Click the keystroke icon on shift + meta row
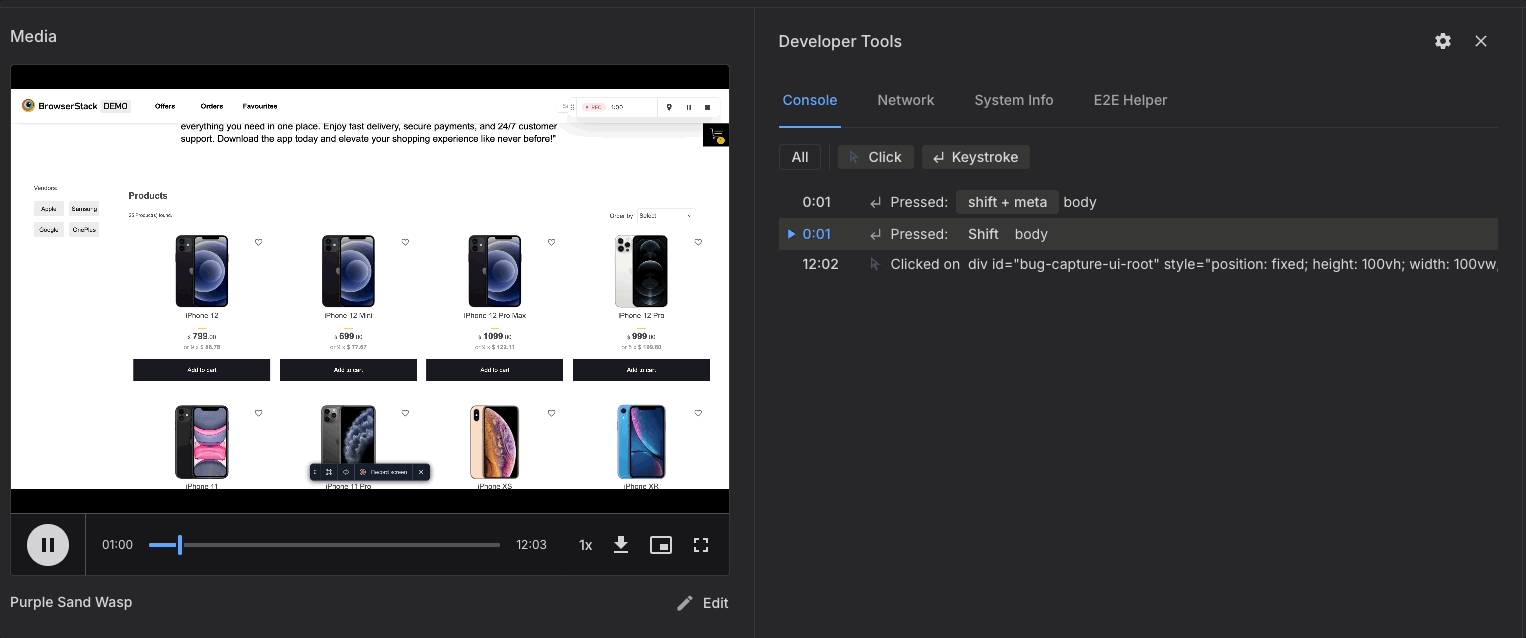Image resolution: width=1526 pixels, height=638 pixels. 876,203
